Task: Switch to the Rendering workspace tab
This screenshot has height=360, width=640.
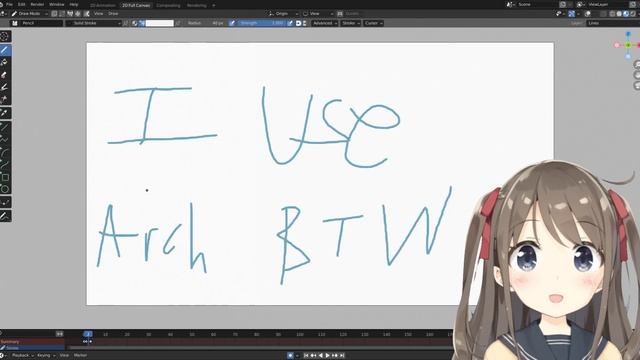Action: click(197, 5)
